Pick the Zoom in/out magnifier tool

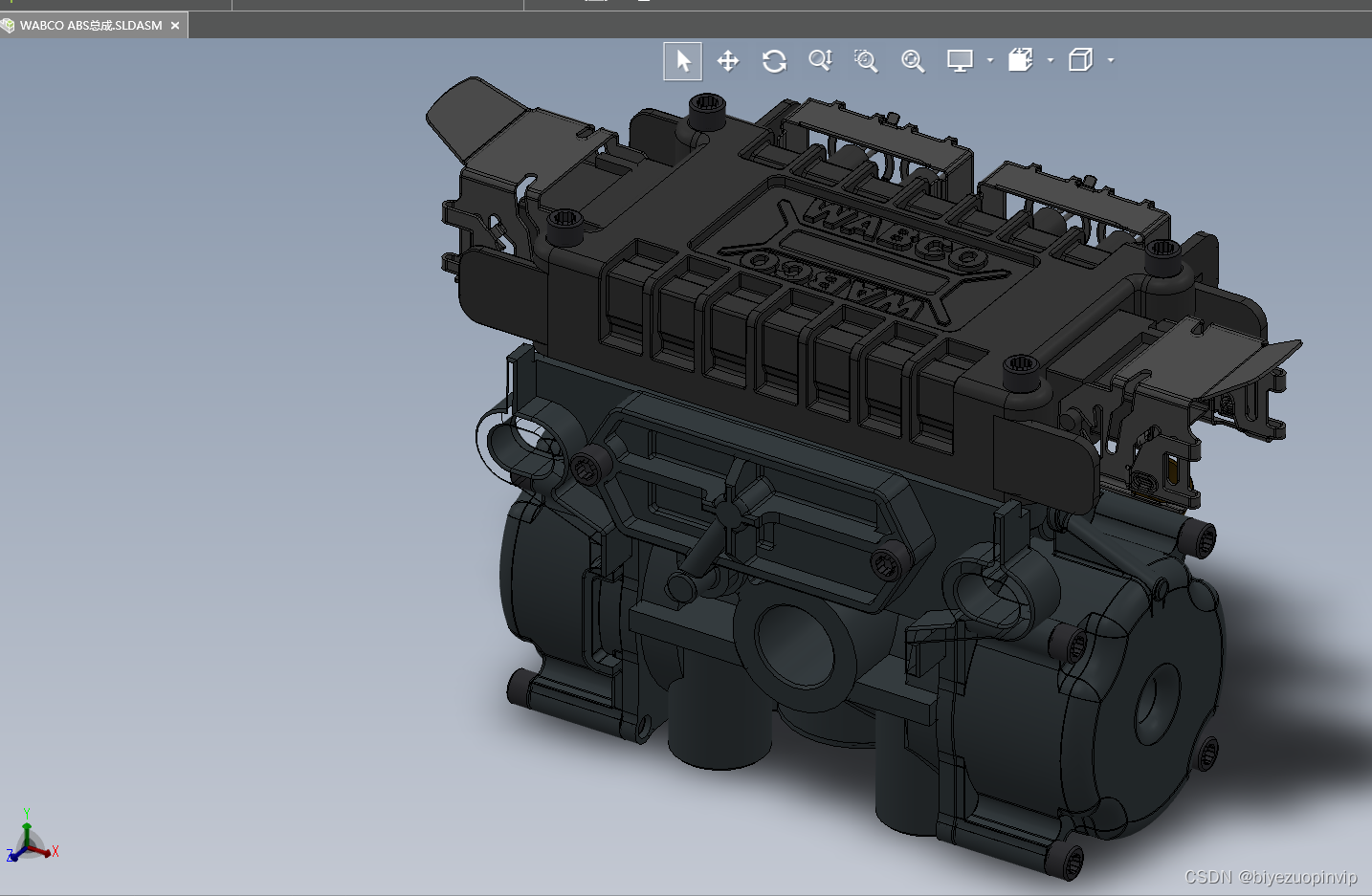(x=820, y=60)
